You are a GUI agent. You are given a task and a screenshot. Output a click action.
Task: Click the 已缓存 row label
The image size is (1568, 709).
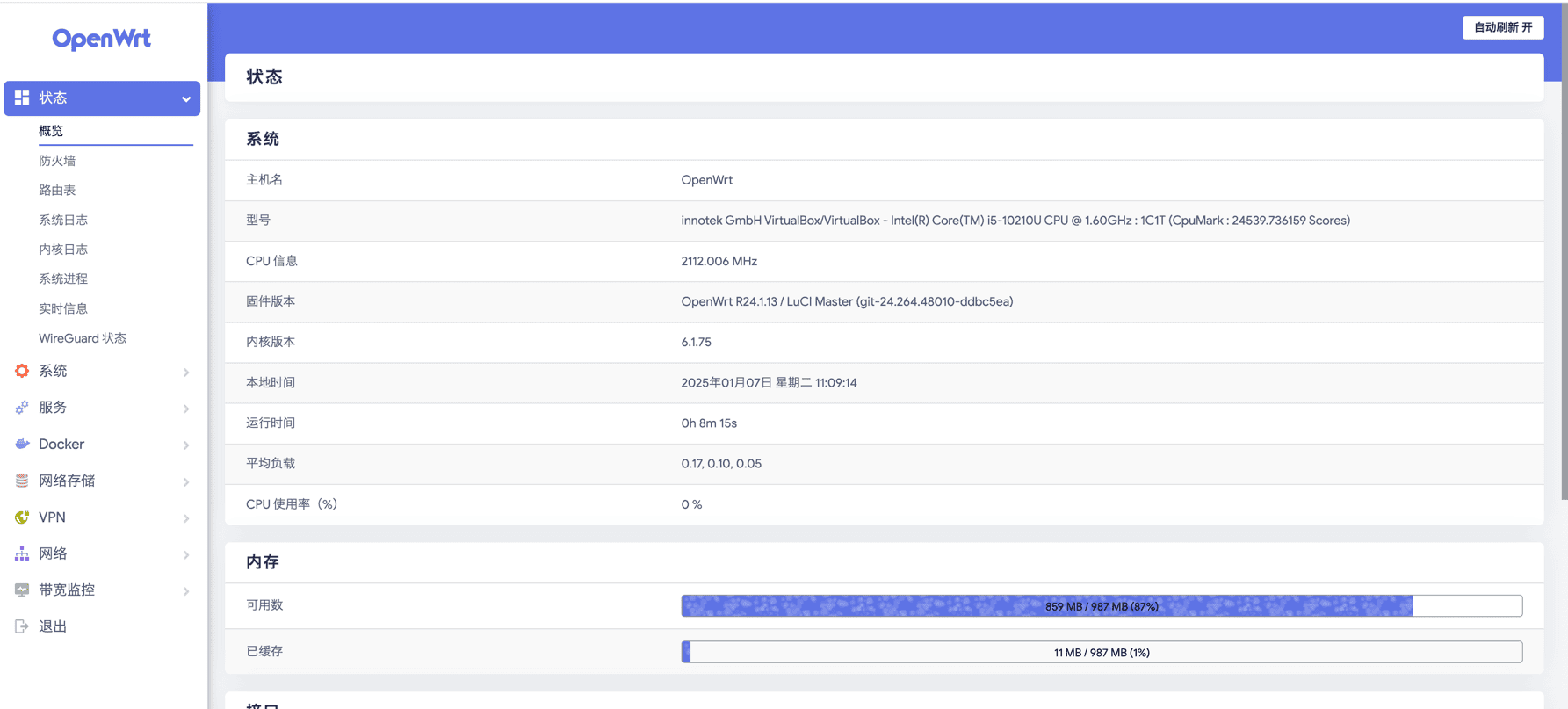tap(264, 651)
